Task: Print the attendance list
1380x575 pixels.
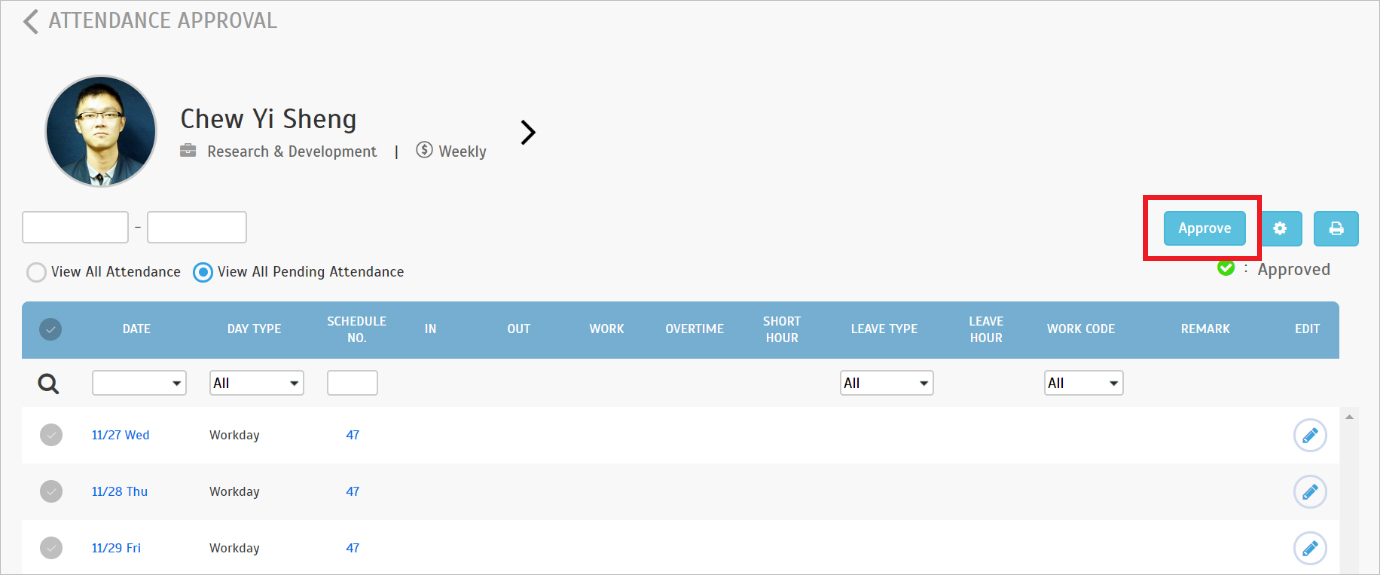Action: 1336,228
